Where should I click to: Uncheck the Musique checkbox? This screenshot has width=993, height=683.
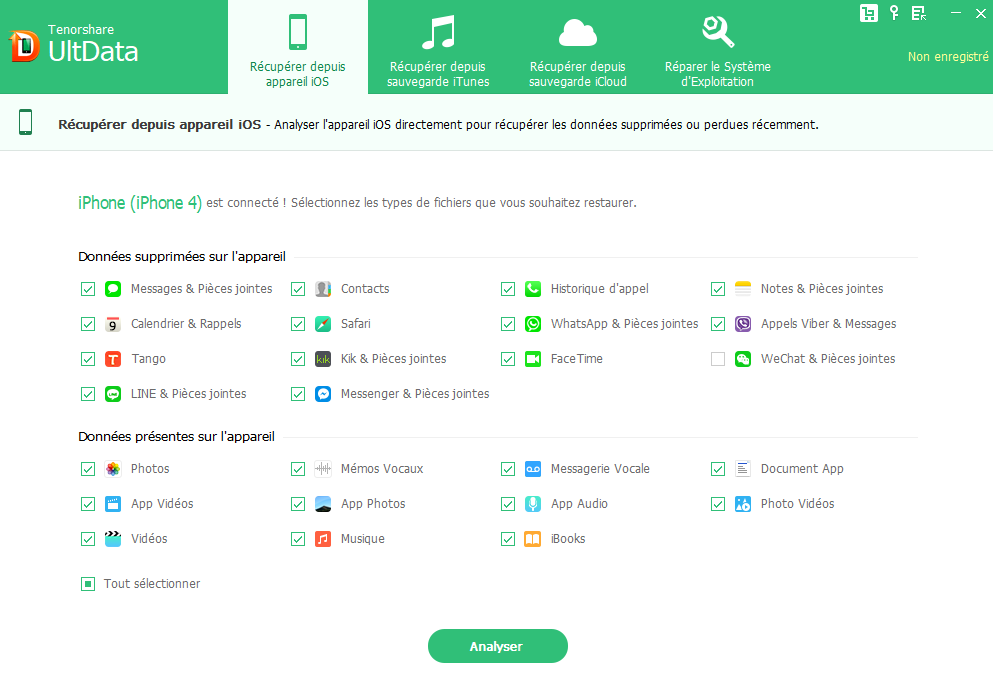(298, 539)
